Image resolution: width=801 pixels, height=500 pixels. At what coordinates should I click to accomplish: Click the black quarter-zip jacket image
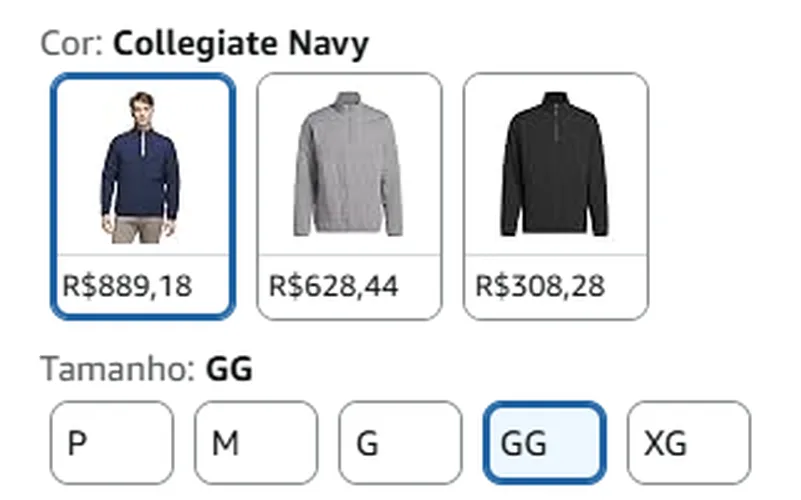click(x=555, y=164)
